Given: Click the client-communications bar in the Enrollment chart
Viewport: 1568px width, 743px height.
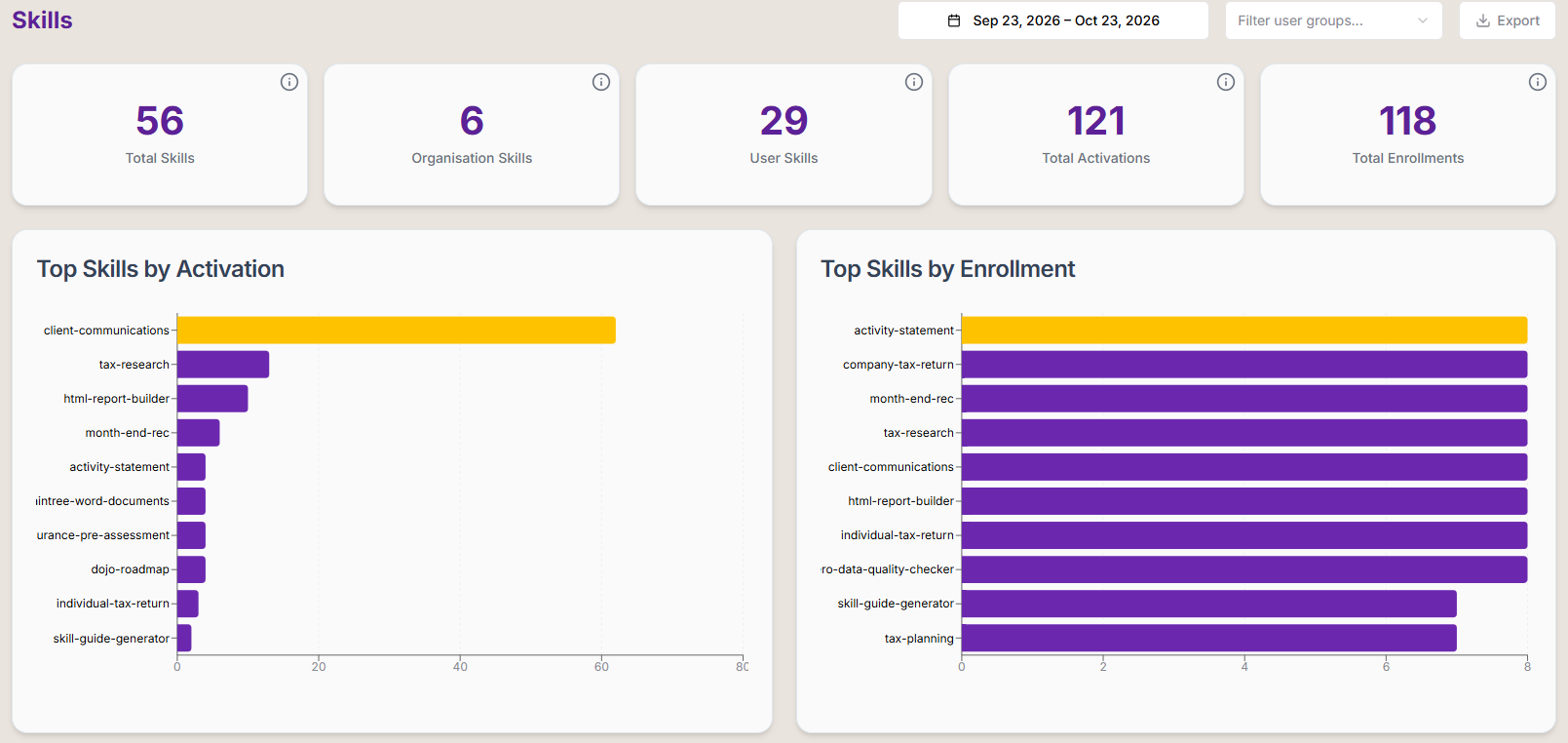Looking at the screenshot, I should (1244, 467).
